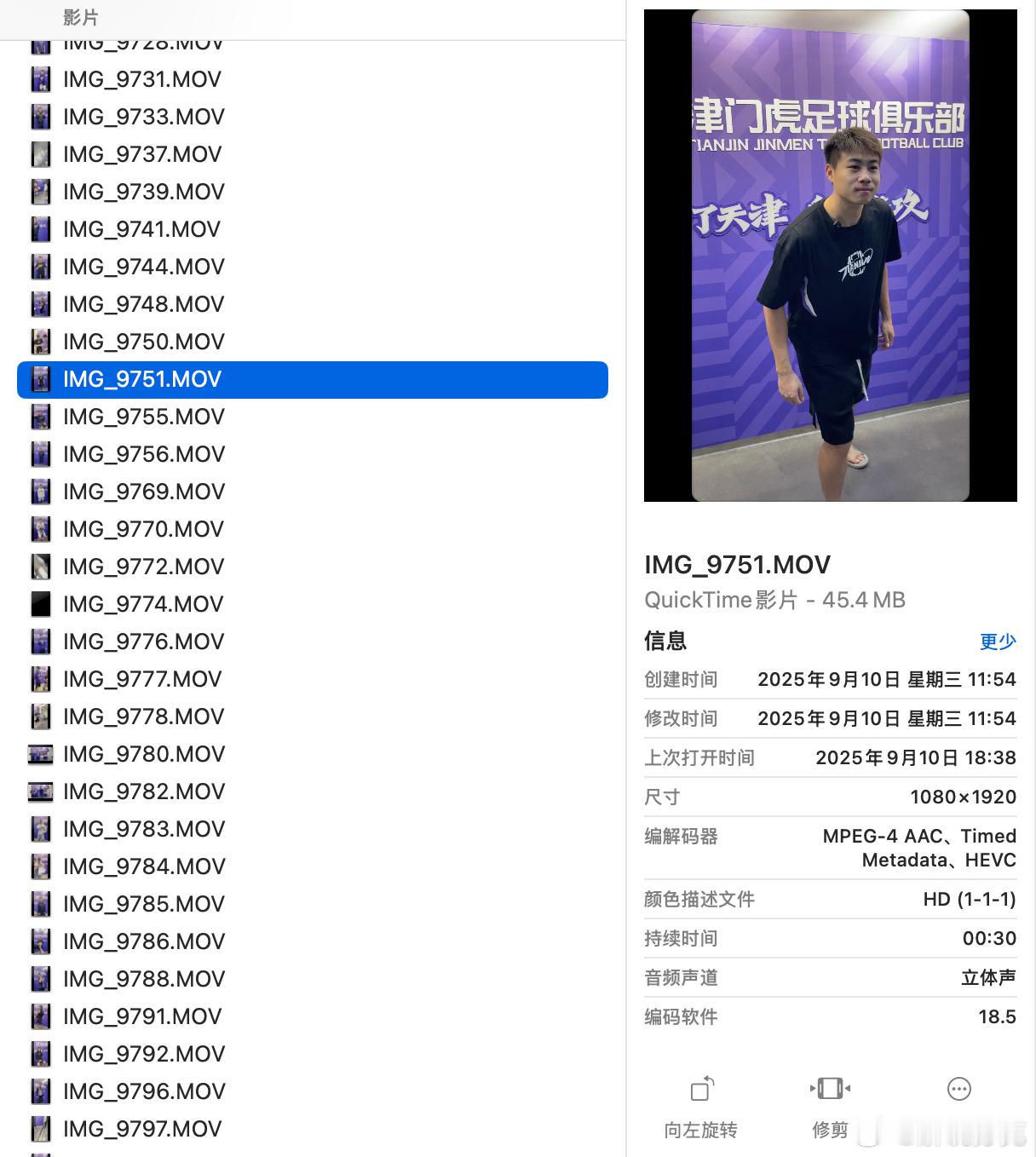The image size is (1036, 1157).
Task: Select file name IMG_9731.MOV
Action: [x=142, y=79]
